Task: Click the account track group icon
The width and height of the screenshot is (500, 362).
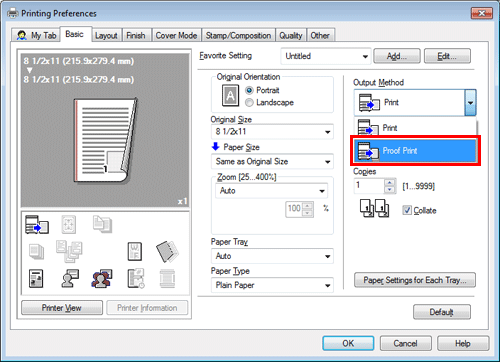Action: tap(101, 279)
